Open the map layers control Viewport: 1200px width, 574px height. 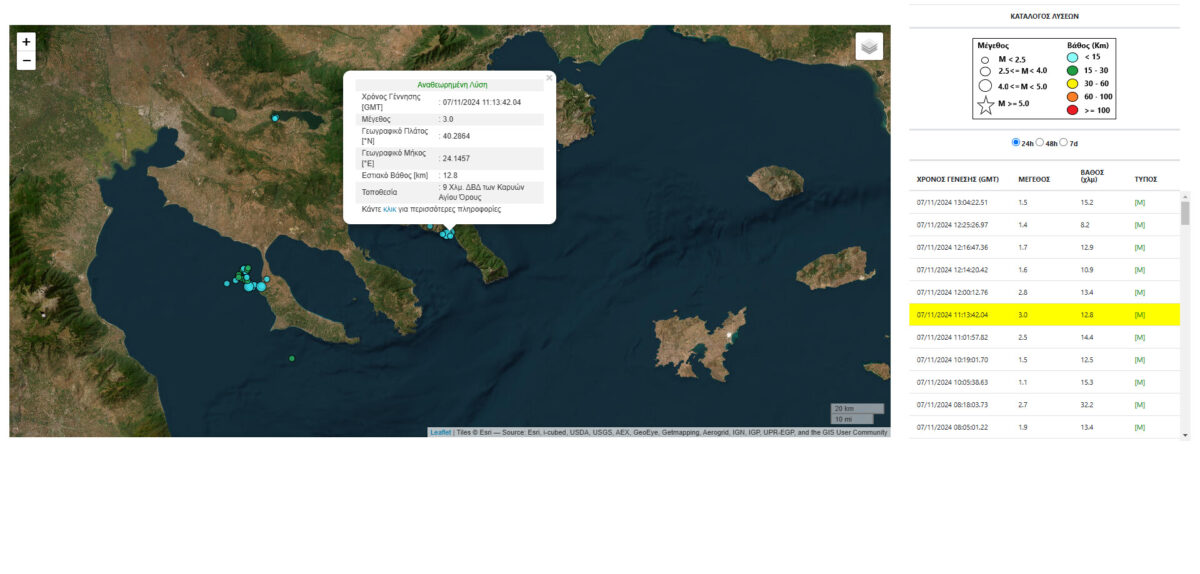[869, 46]
